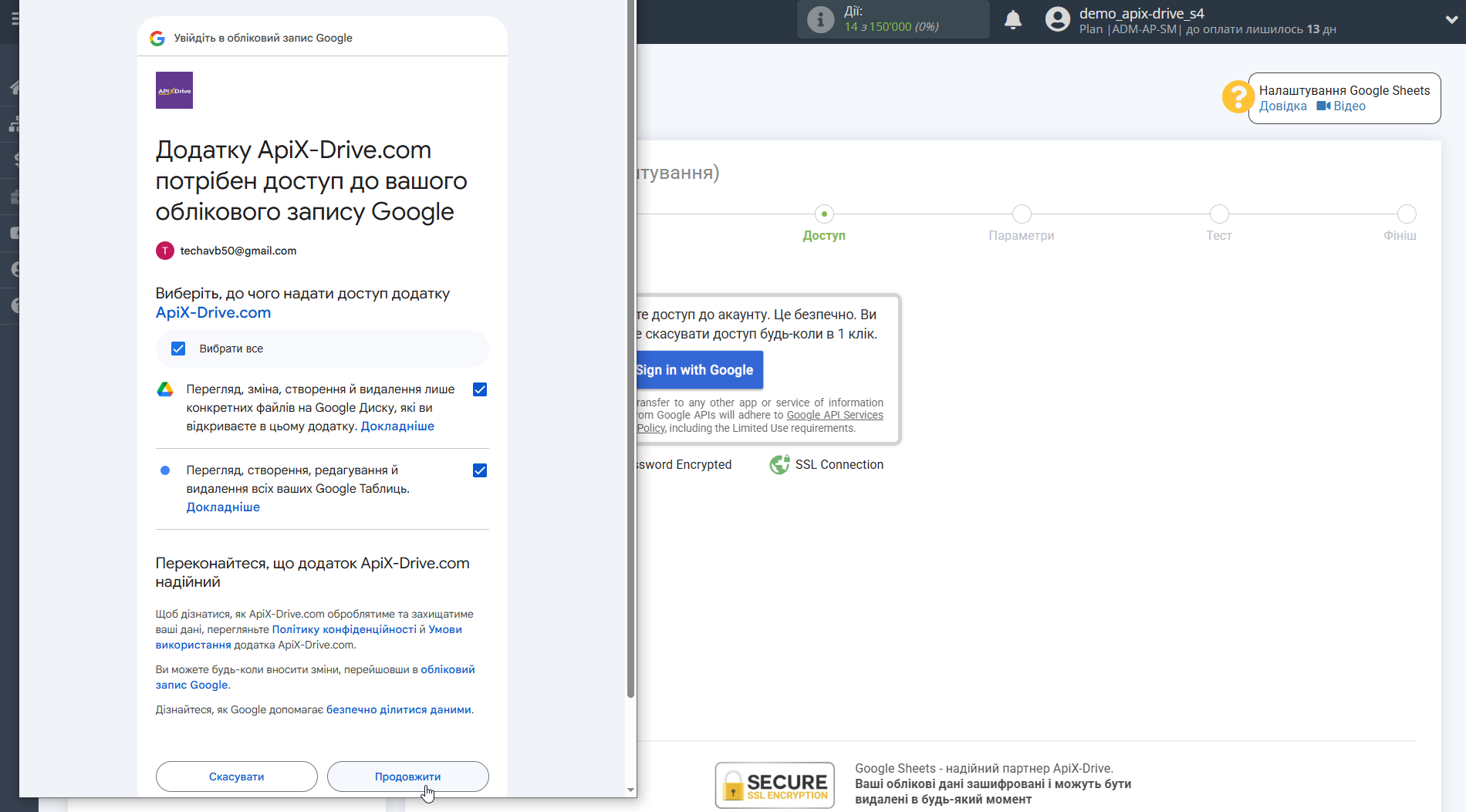Viewport: 1466px width, 812px height.
Task: Click the Google Drive icon
Action: click(x=165, y=389)
